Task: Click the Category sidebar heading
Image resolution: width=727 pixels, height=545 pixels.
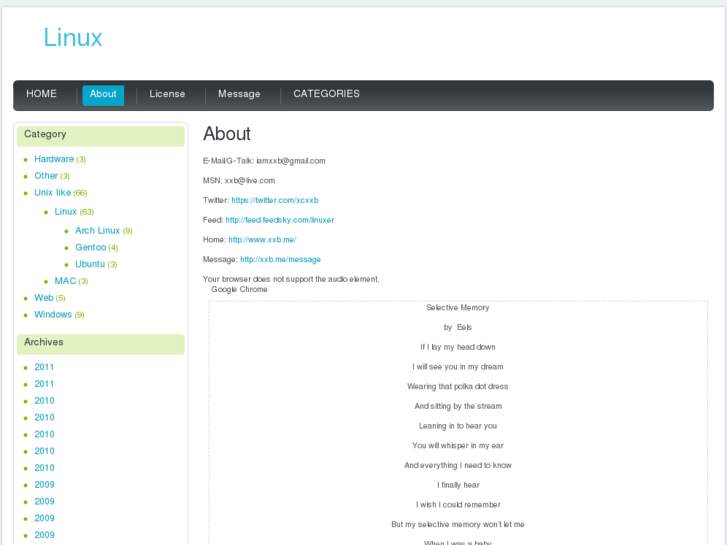Action: [45, 134]
